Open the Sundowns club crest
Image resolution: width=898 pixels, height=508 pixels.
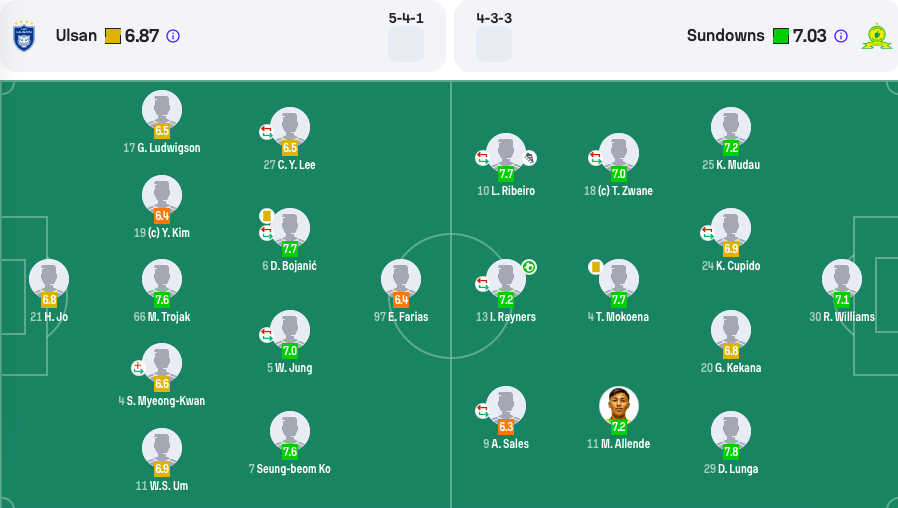pos(877,36)
